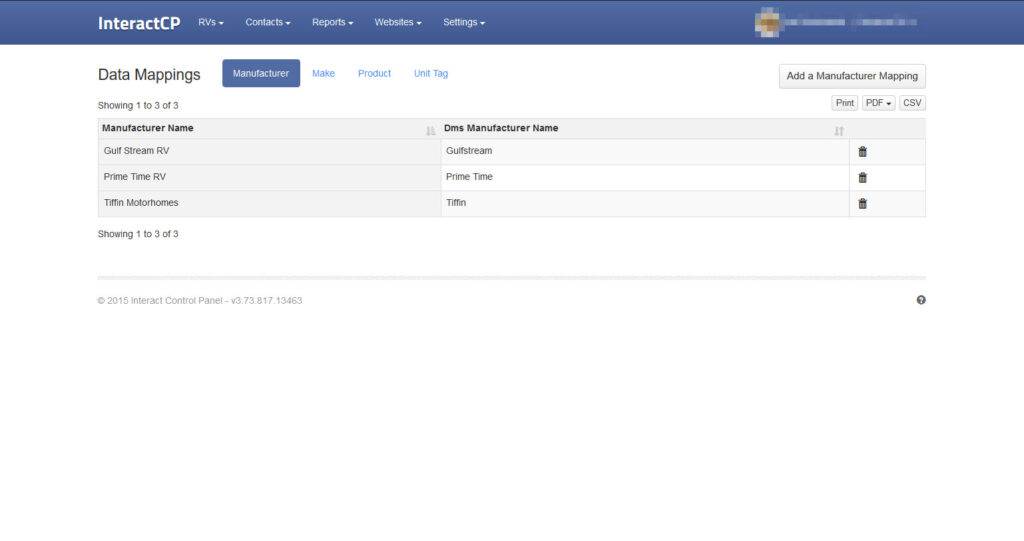Open the Contacts dropdown menu
1024x541 pixels.
(x=268, y=22)
